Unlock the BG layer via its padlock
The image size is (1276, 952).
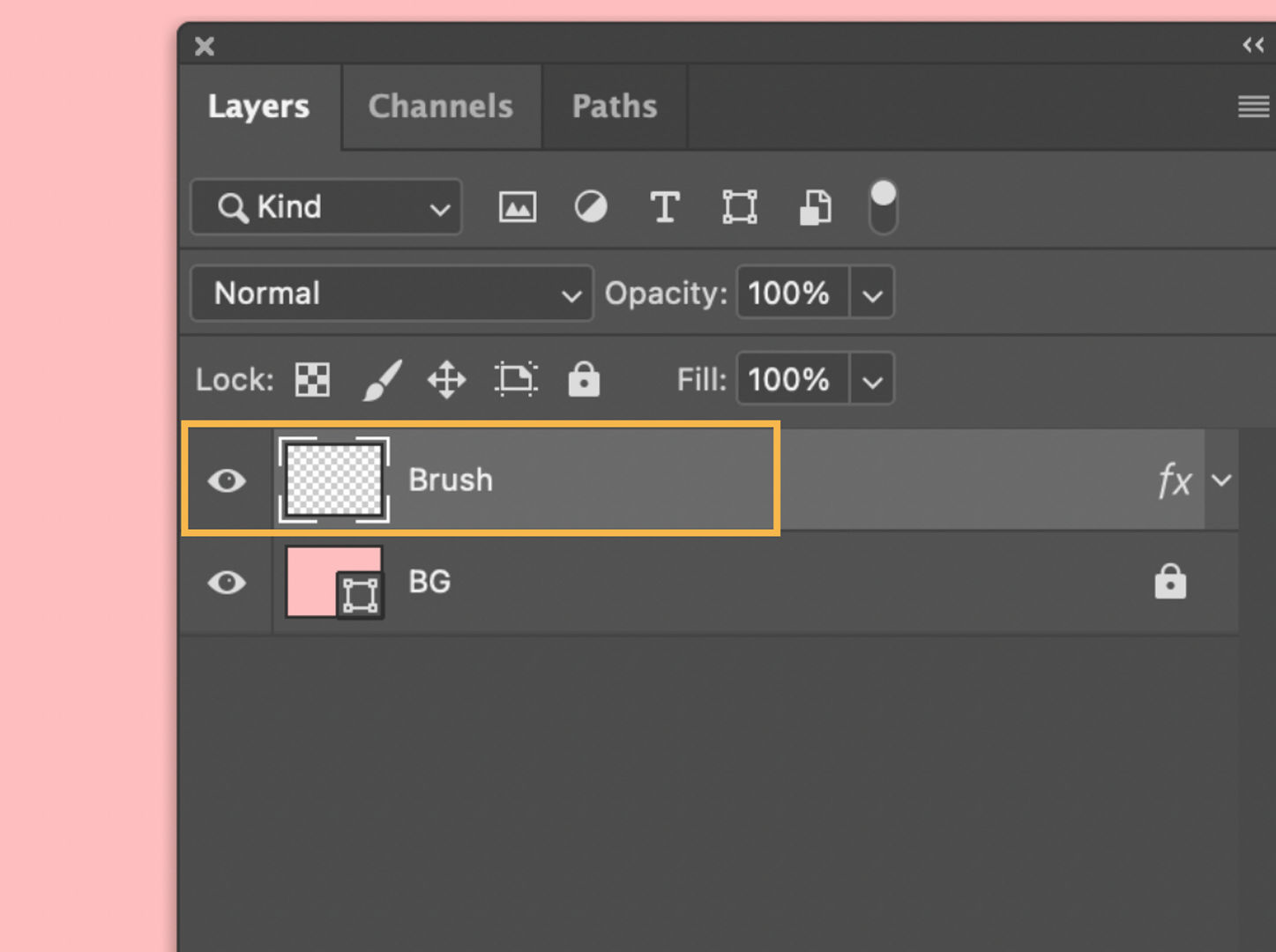[x=1169, y=582]
